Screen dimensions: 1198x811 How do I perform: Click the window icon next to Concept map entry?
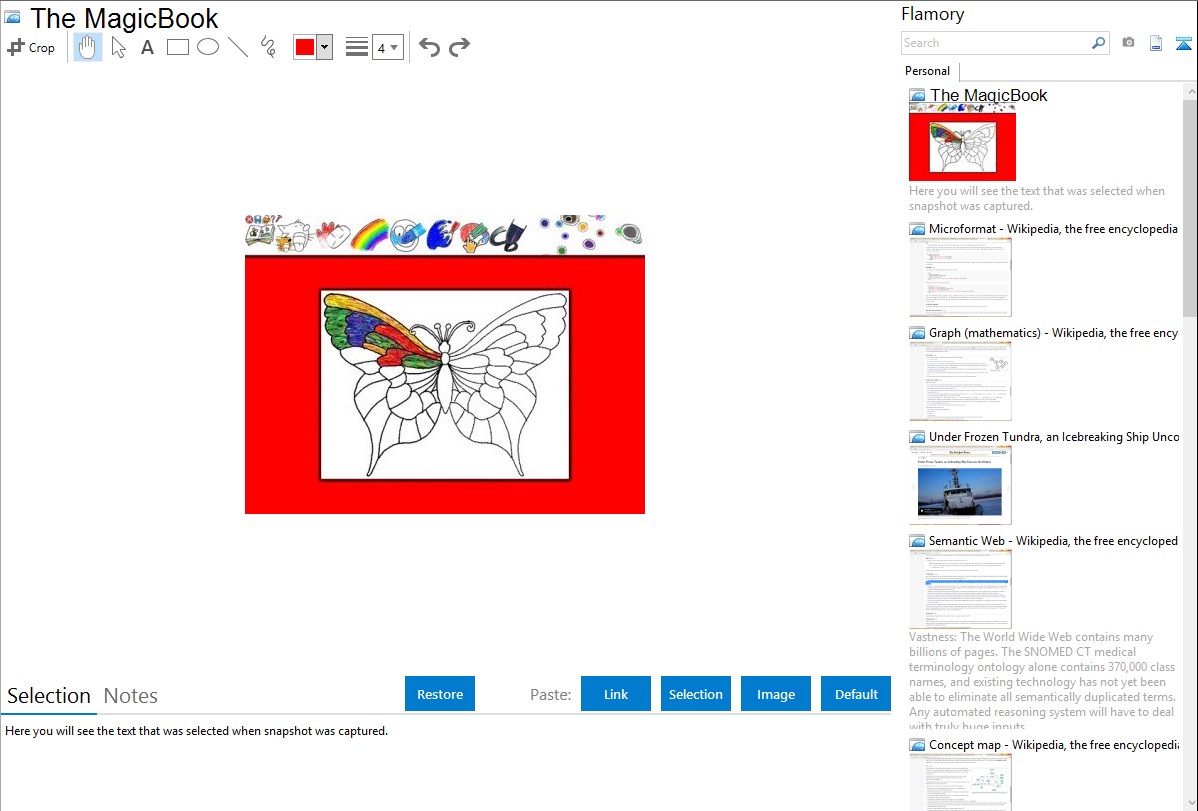917,745
